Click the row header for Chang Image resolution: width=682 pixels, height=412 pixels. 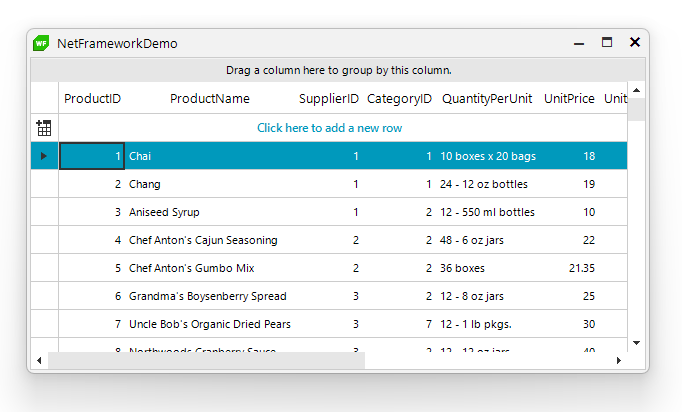tap(44, 184)
